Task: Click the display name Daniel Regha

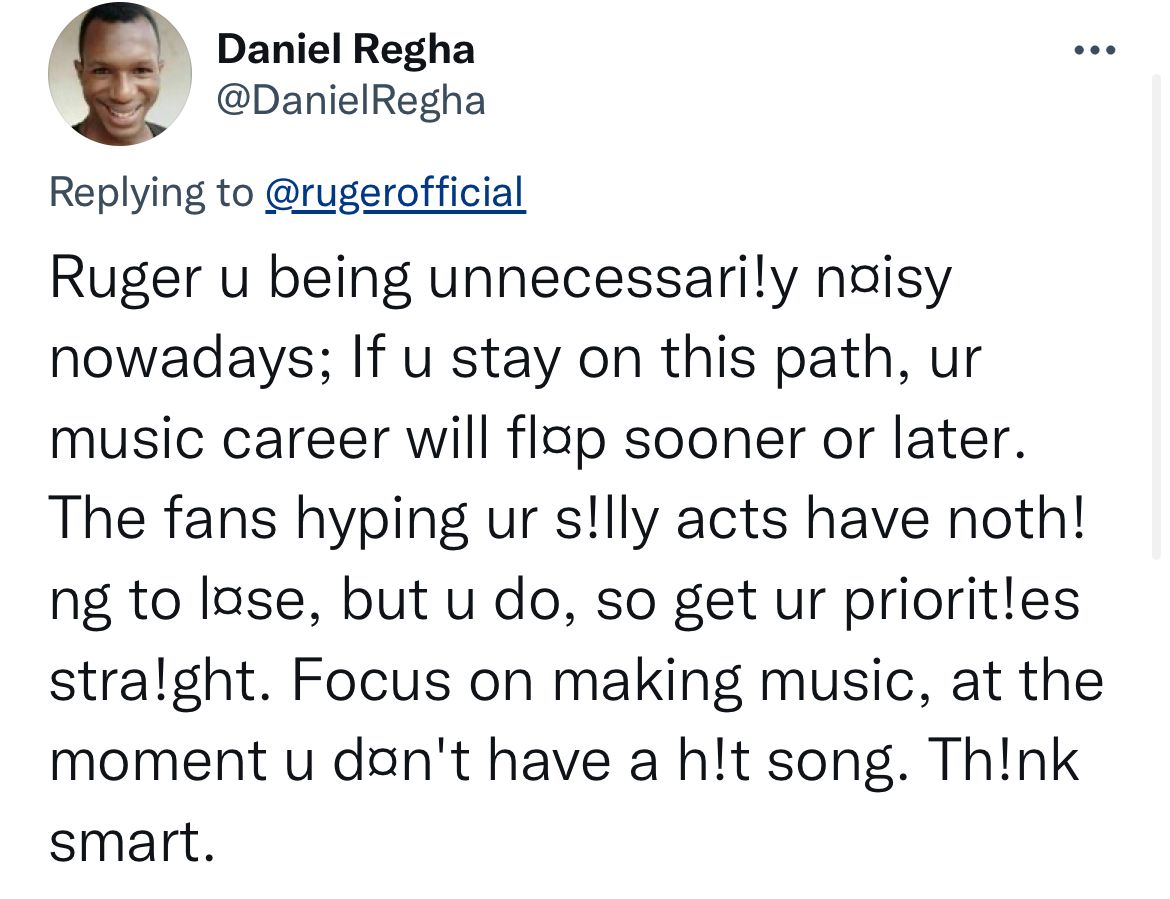Action: pos(345,49)
